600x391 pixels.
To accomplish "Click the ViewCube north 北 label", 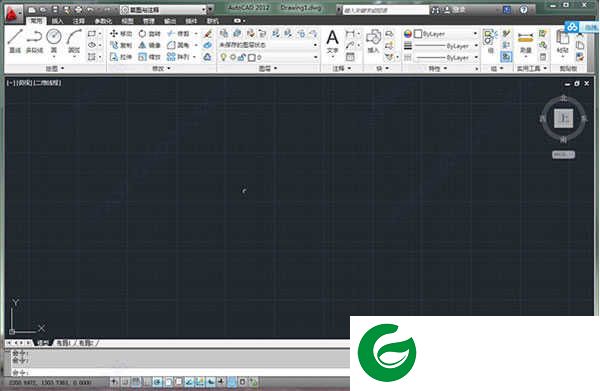I will (563, 98).
